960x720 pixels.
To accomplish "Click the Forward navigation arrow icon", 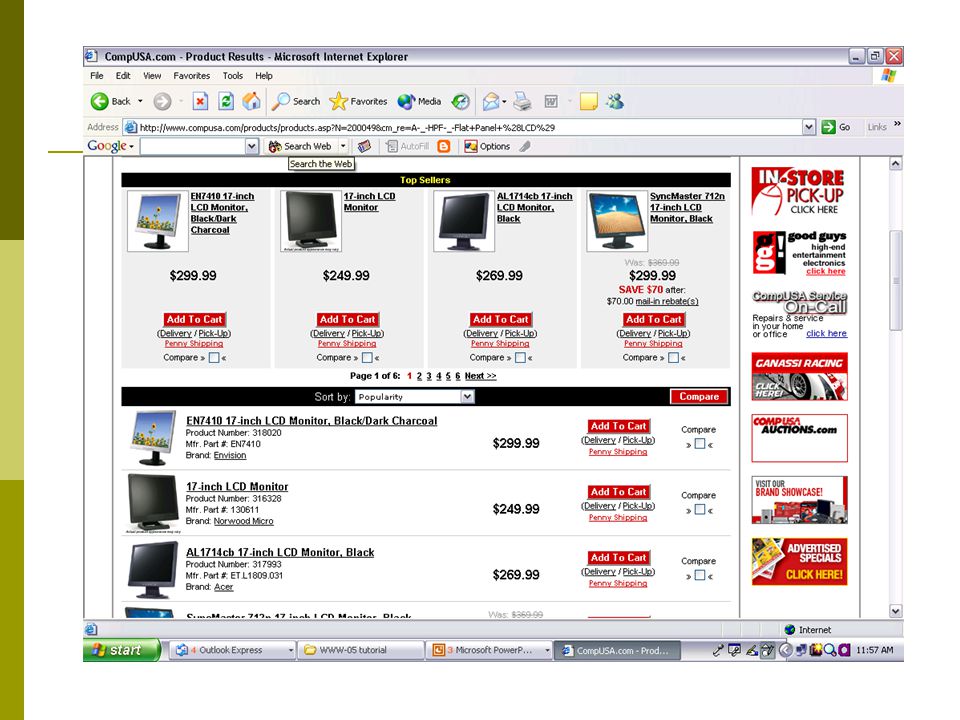I will click(162, 101).
